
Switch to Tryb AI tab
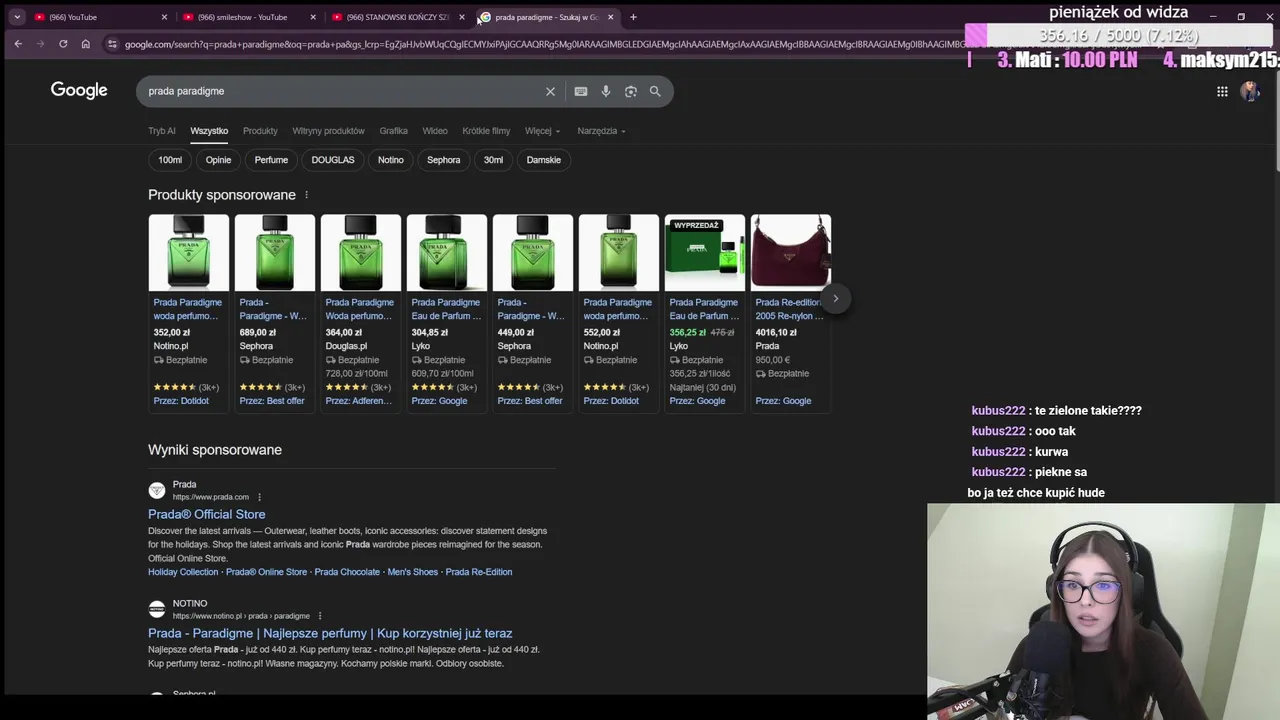(x=162, y=131)
